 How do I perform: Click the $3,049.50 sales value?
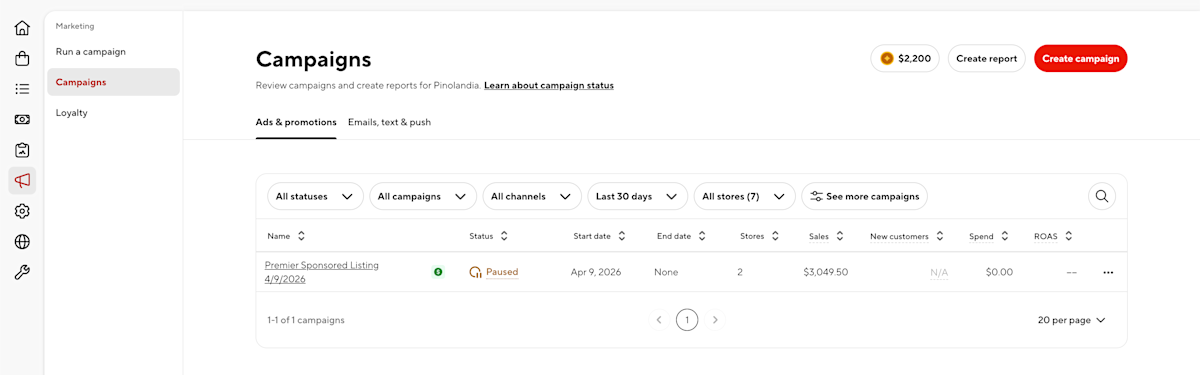pyautogui.click(x=825, y=272)
